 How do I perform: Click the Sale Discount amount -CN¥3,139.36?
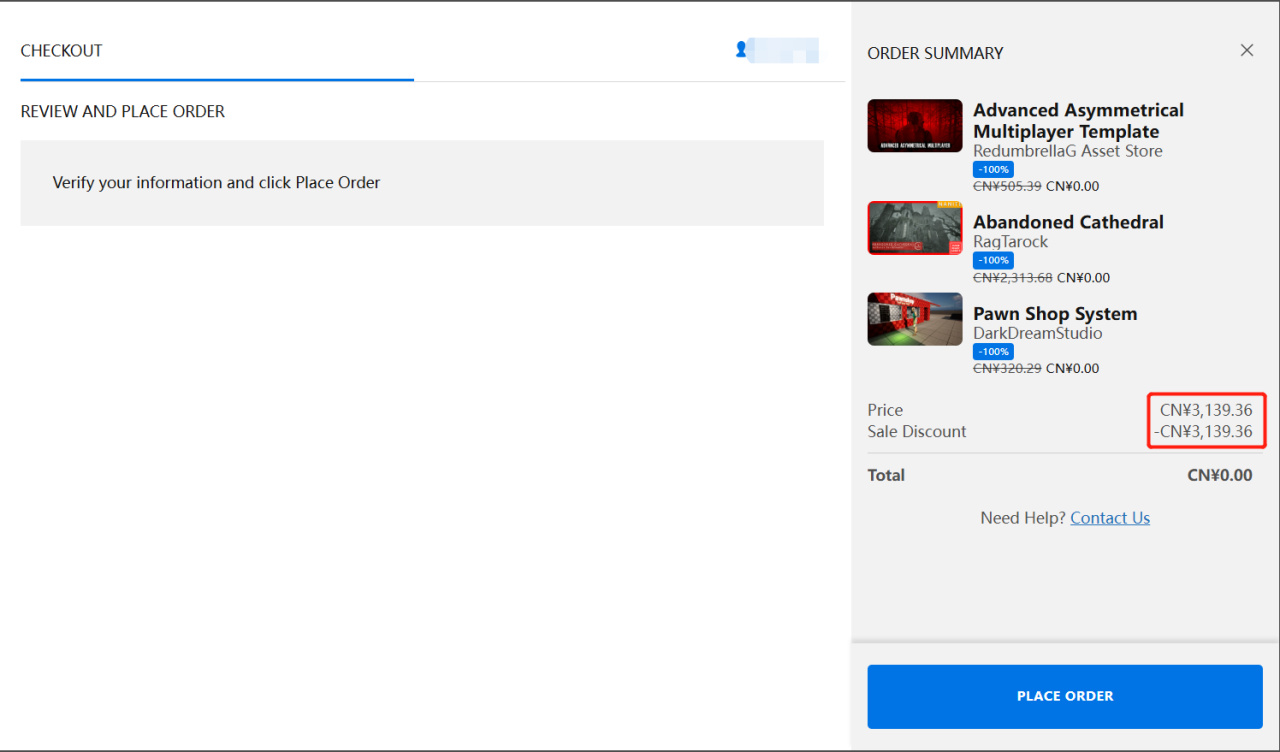pyautogui.click(x=1203, y=432)
